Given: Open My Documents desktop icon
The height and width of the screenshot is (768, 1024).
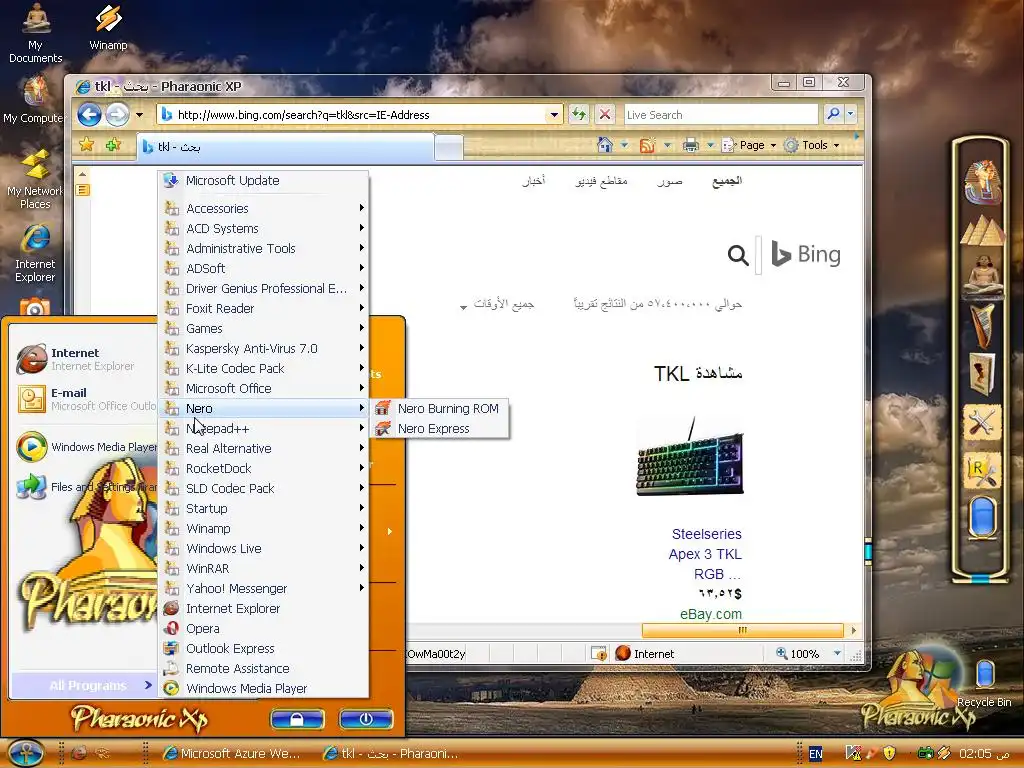Looking at the screenshot, I should [35, 33].
